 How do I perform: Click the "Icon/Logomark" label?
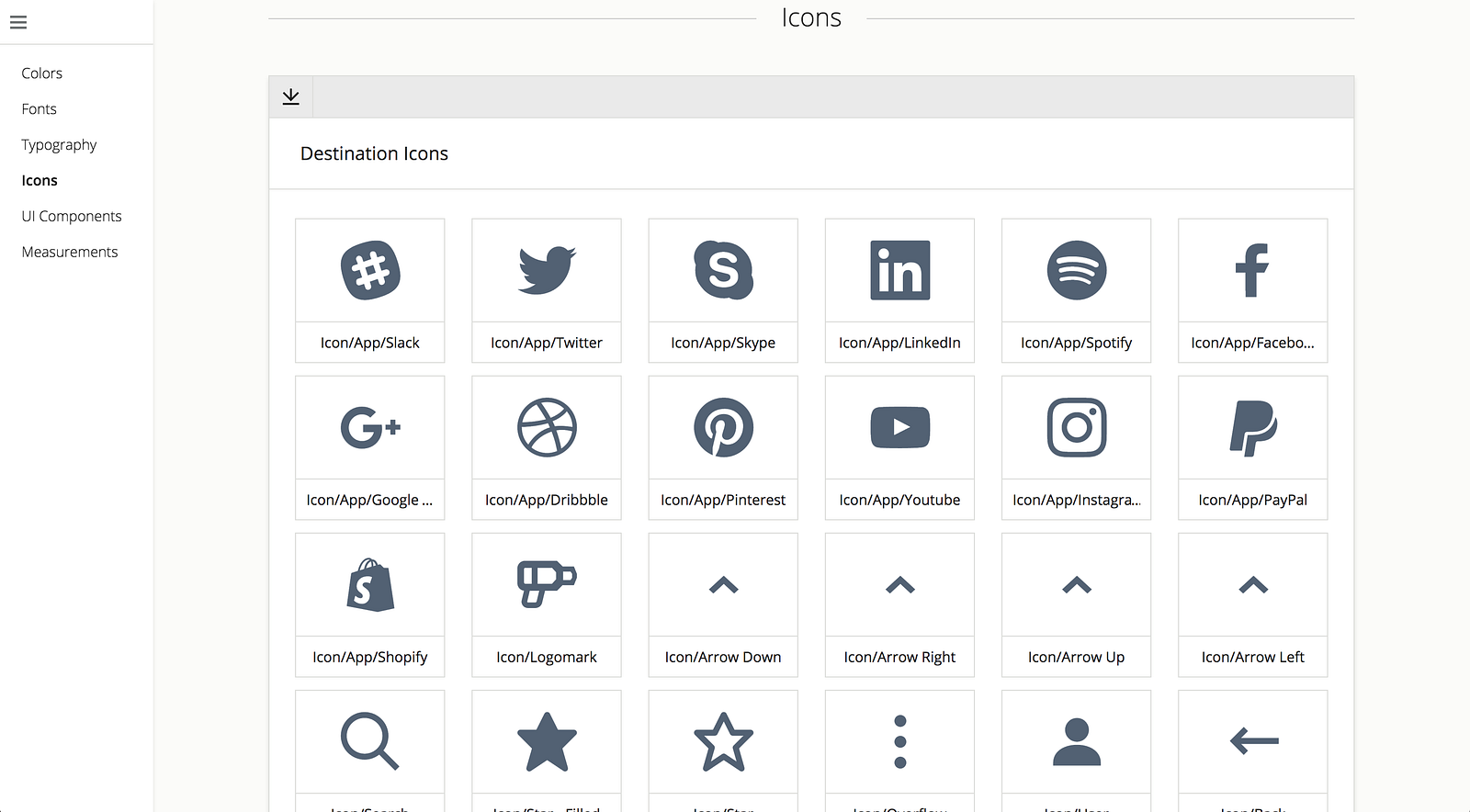pos(547,657)
